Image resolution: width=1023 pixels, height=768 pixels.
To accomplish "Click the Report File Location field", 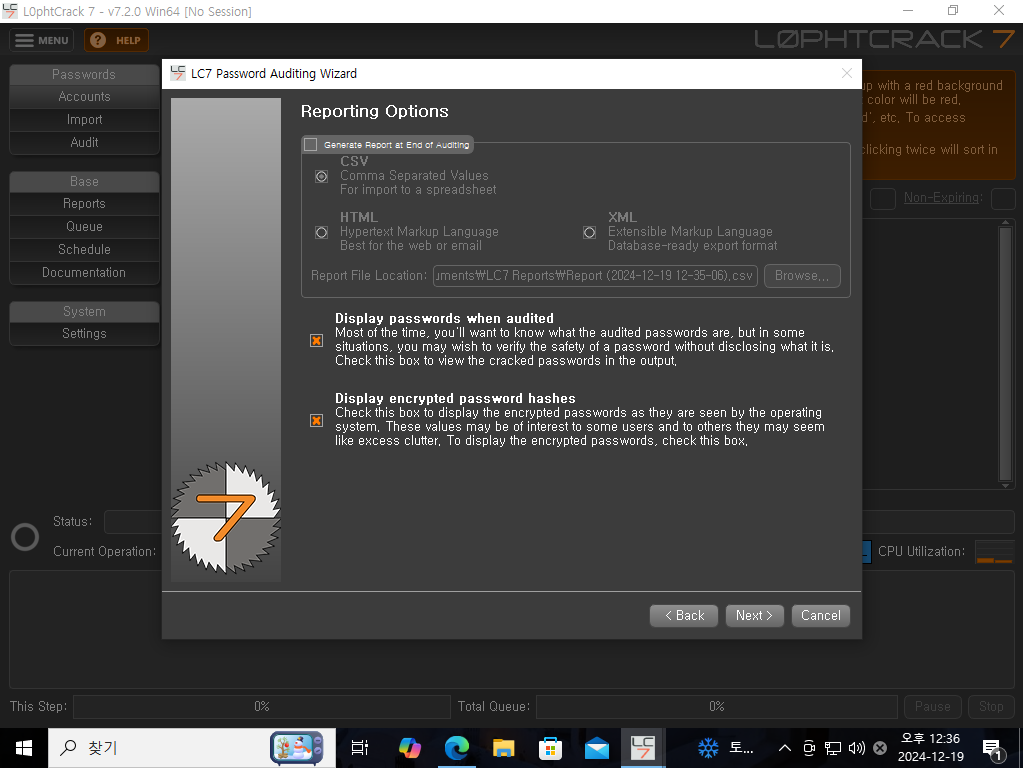I will click(595, 275).
